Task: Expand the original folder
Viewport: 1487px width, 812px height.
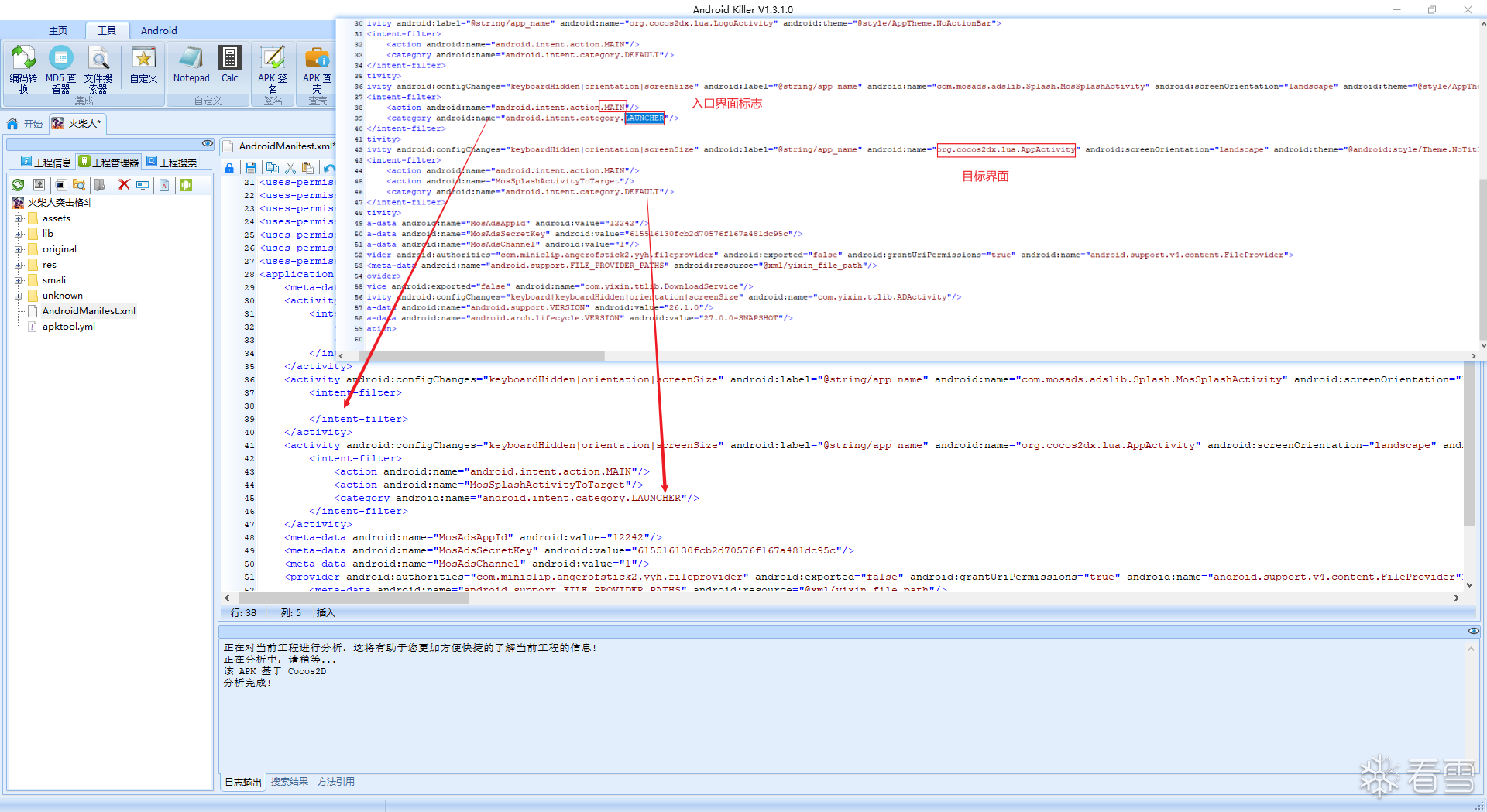Action: click(18, 249)
